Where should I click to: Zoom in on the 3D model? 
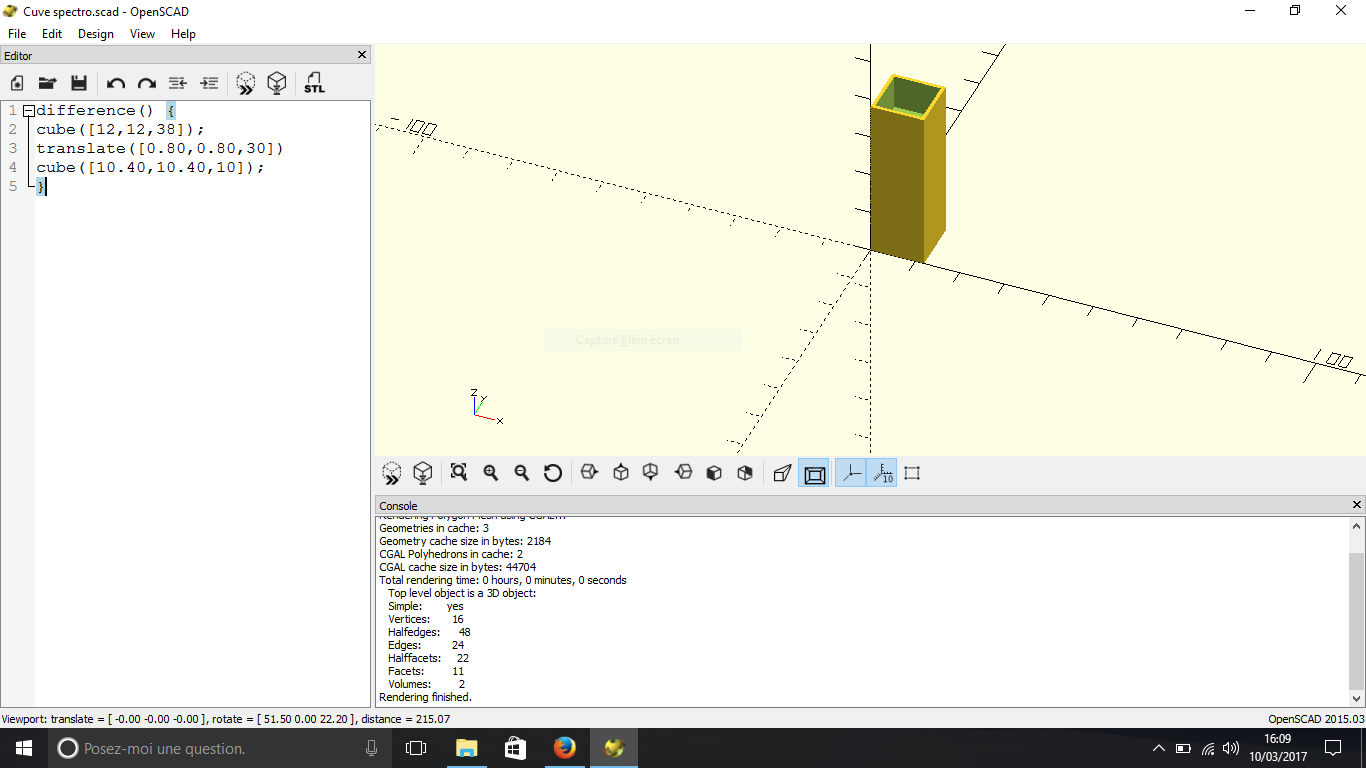coord(491,473)
